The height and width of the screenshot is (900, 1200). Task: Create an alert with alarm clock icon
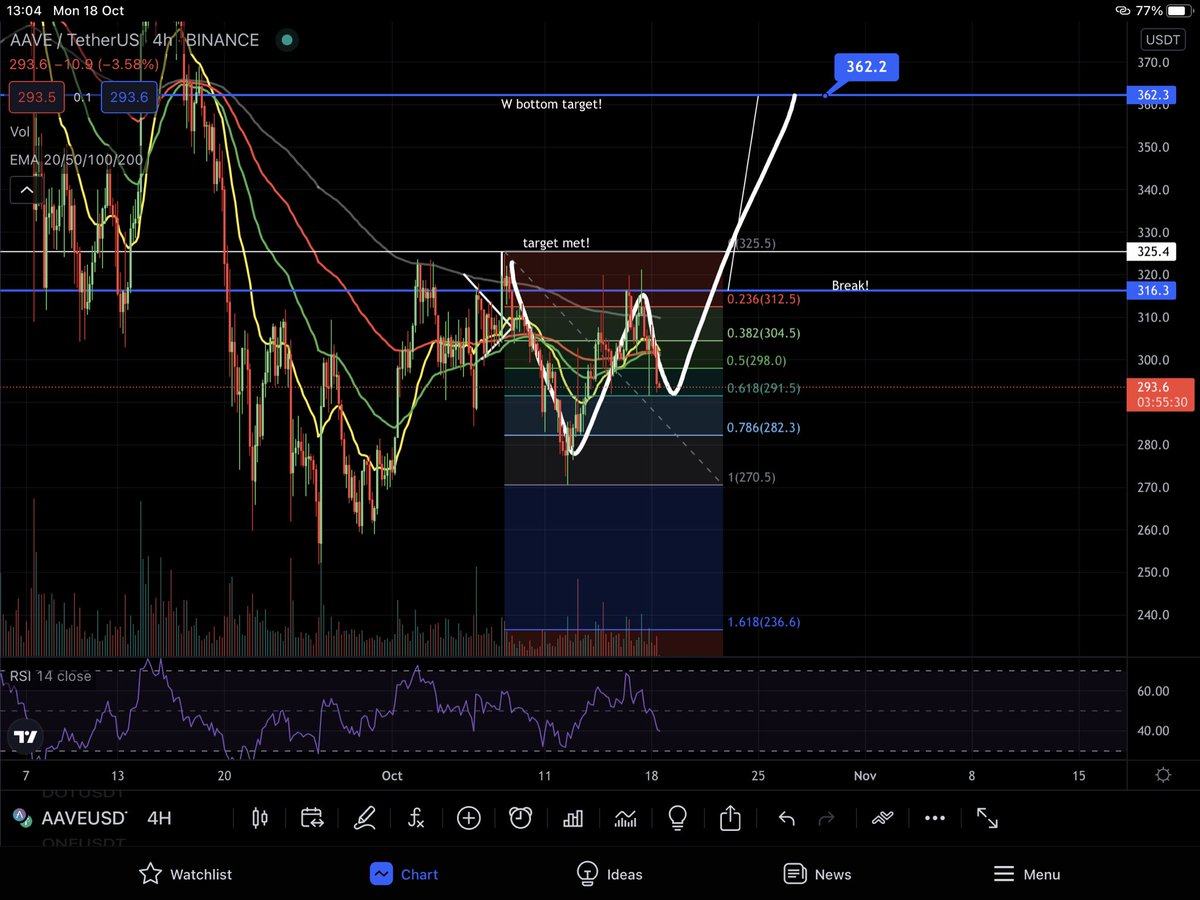coord(520,818)
